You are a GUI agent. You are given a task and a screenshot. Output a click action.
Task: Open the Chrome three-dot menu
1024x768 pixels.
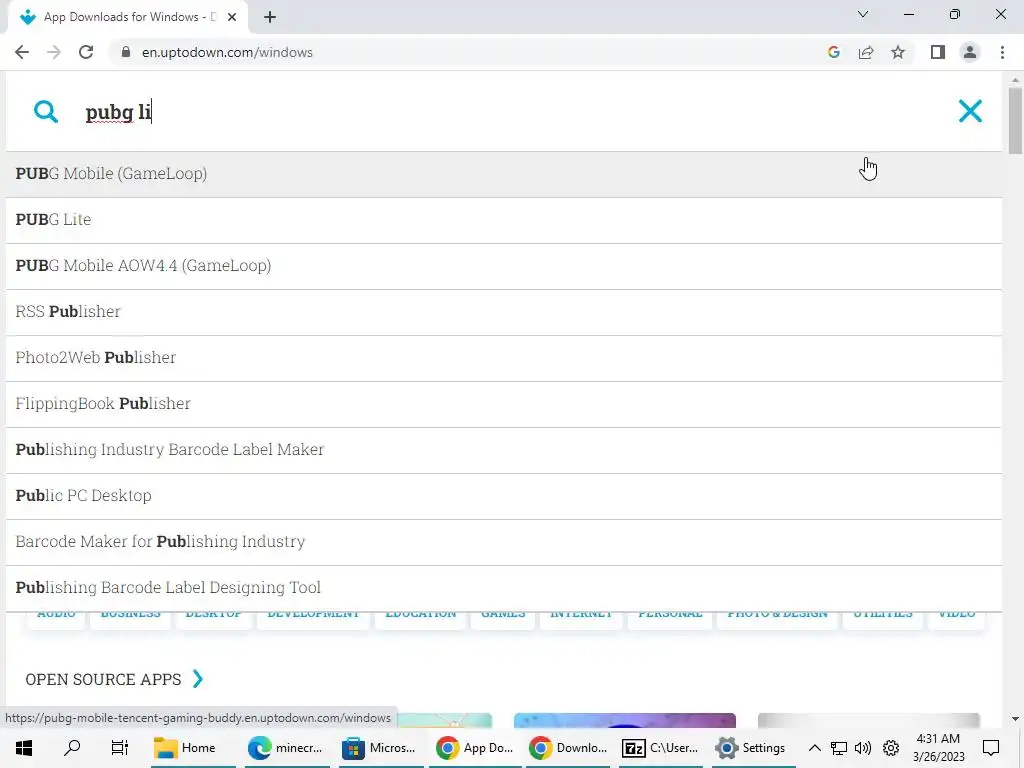coord(1002,52)
